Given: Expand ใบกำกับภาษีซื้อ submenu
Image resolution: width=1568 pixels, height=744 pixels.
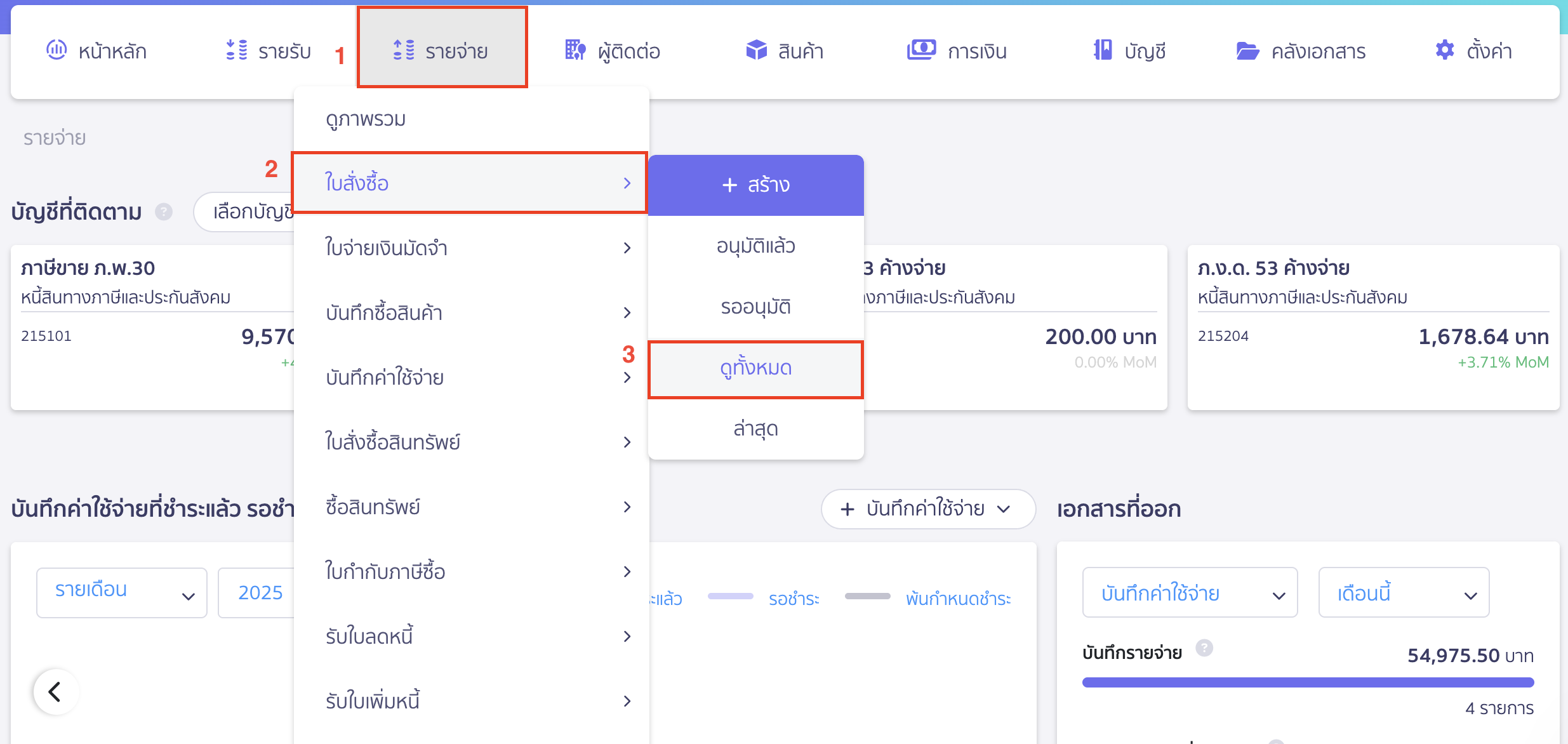Looking at the screenshot, I should [471, 571].
